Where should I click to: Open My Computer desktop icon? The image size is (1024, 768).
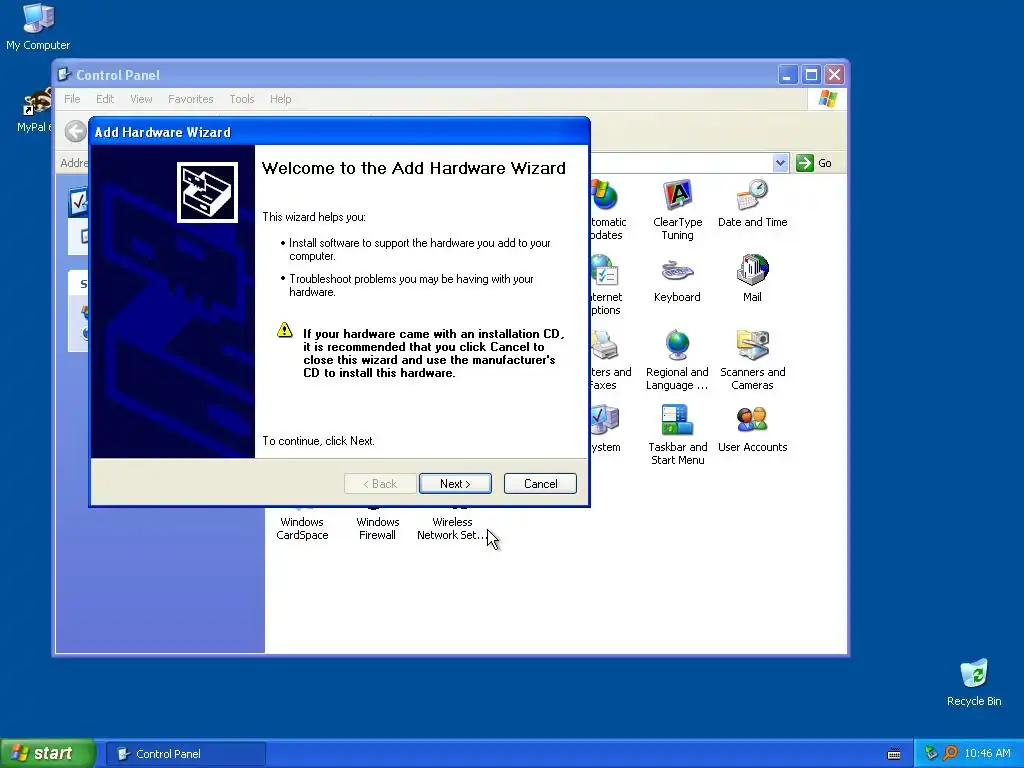(x=38, y=27)
